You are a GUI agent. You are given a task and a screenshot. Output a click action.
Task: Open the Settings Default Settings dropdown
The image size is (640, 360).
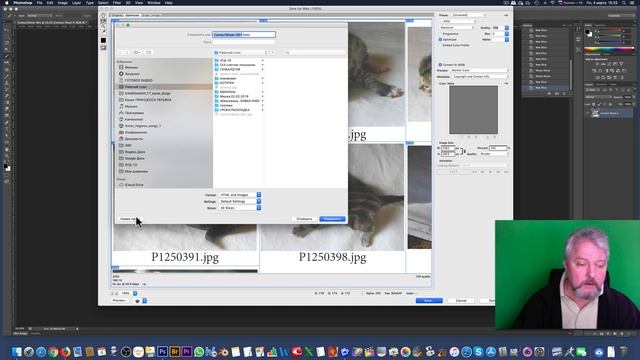click(240, 202)
